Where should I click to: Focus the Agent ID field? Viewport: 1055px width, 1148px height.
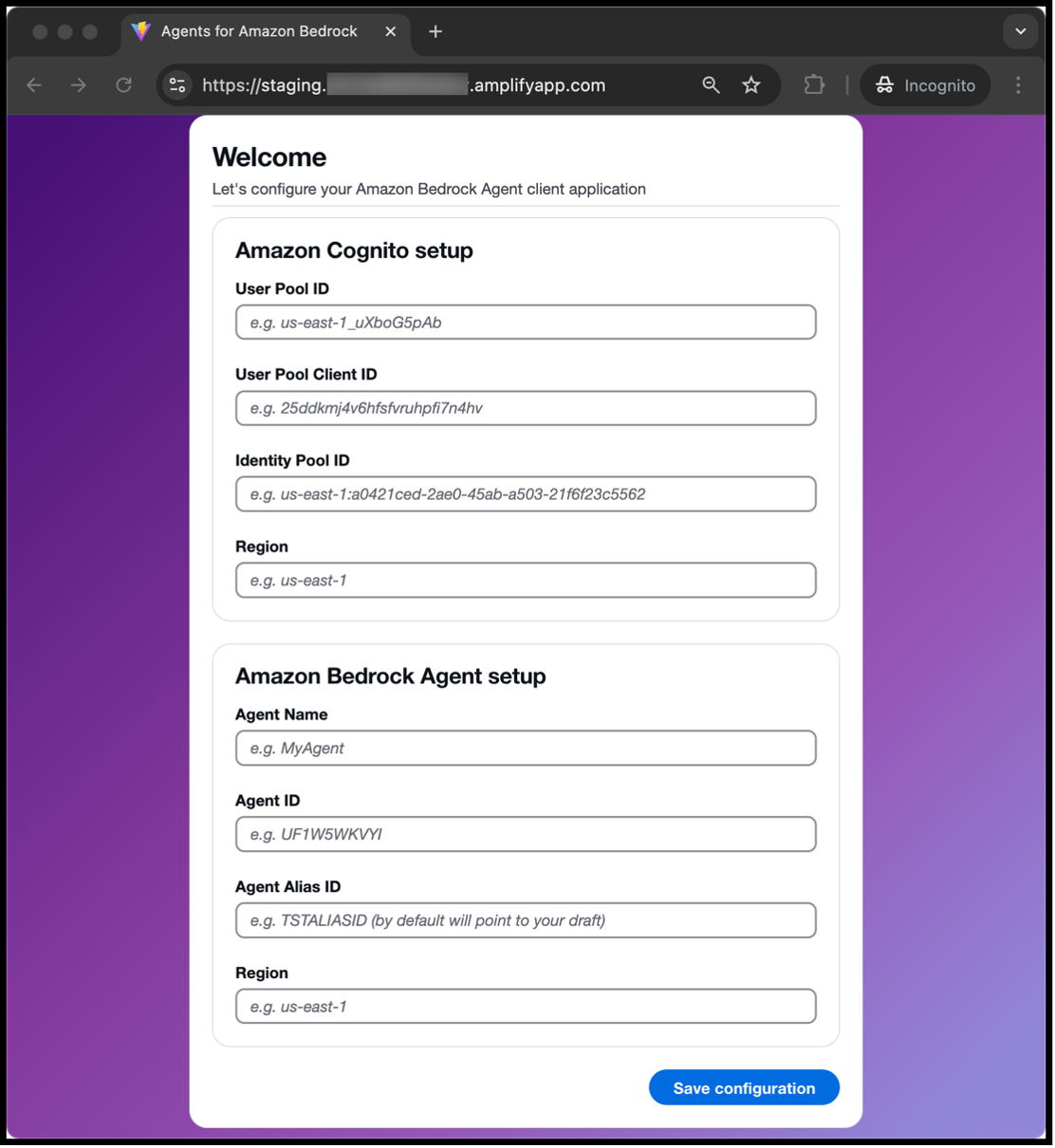tap(526, 834)
